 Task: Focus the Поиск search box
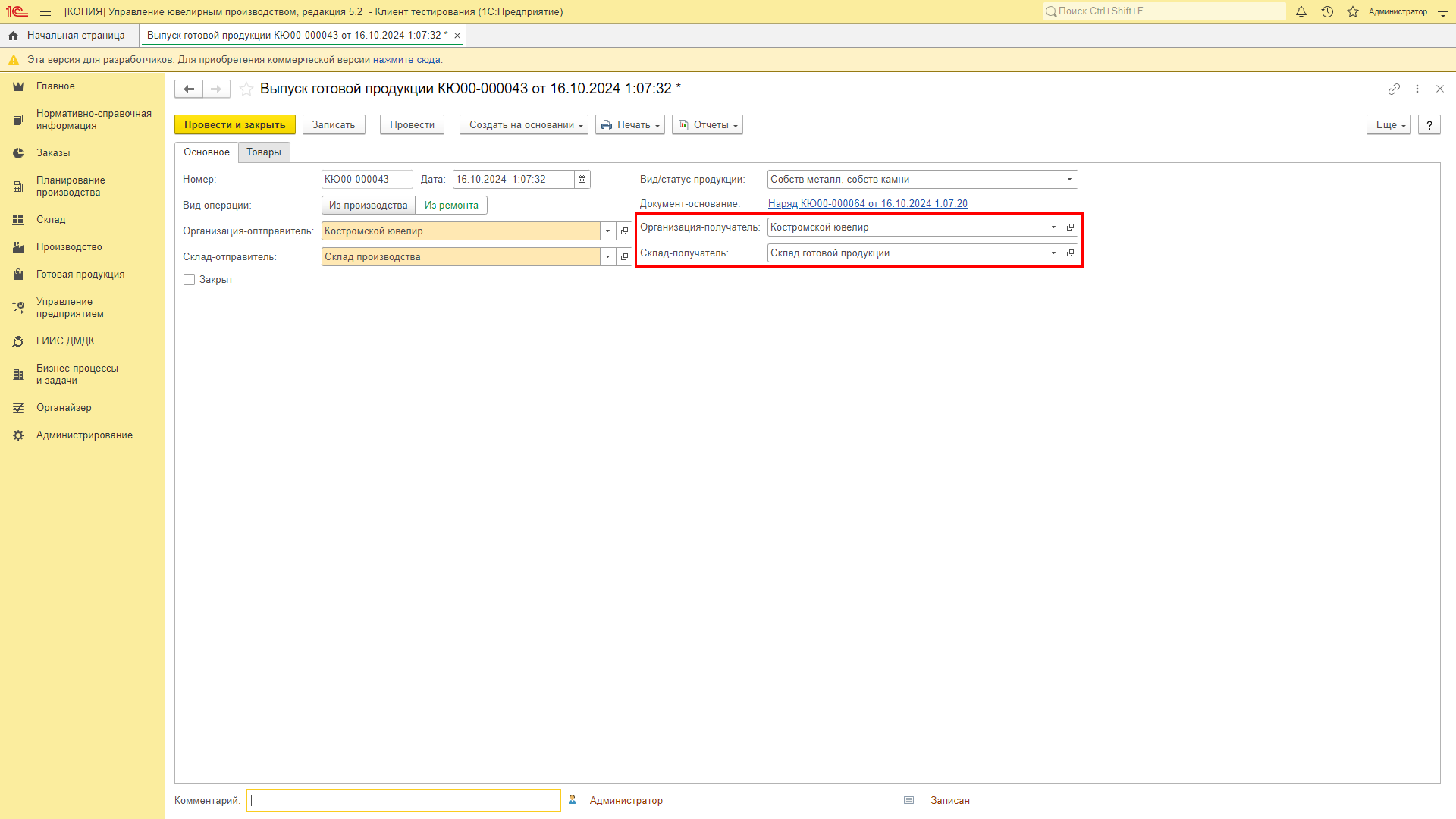[x=1164, y=11]
